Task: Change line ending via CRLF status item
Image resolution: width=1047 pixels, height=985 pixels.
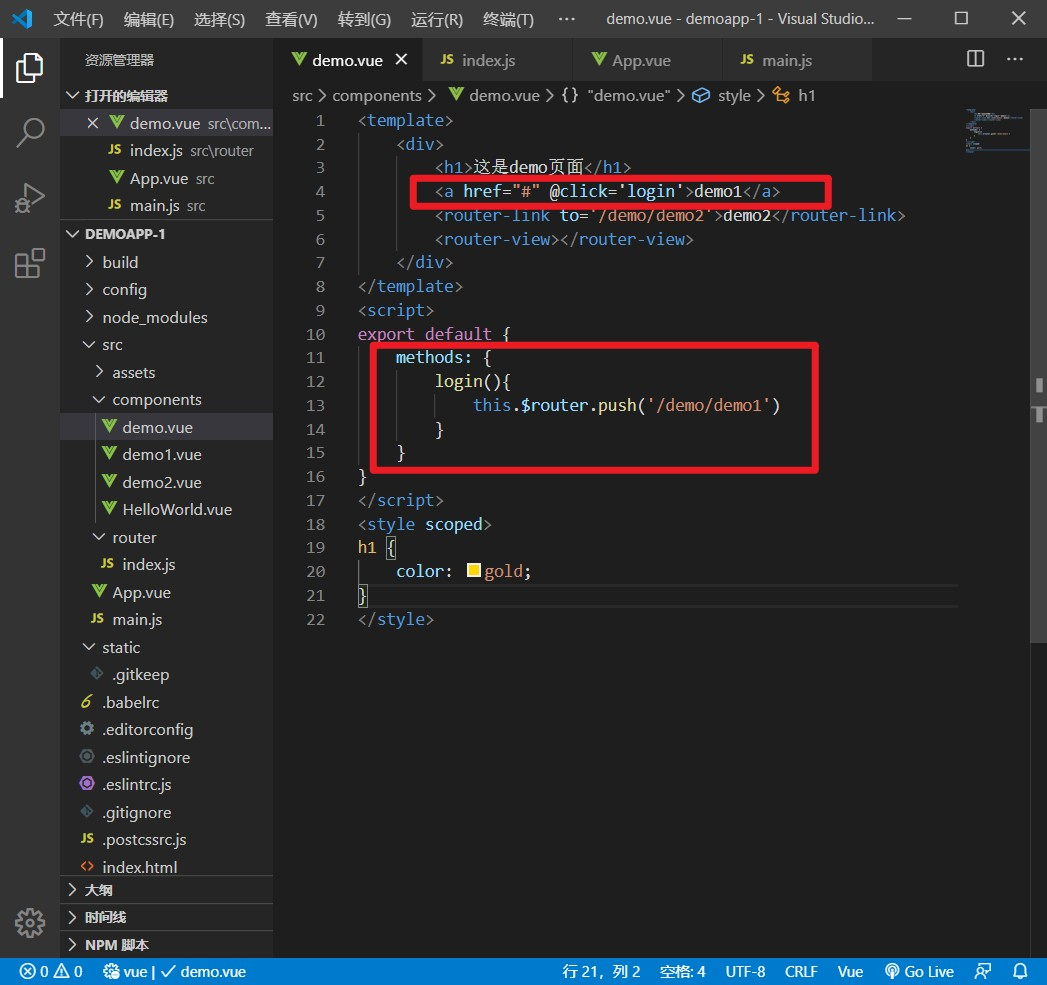Action: [801, 971]
